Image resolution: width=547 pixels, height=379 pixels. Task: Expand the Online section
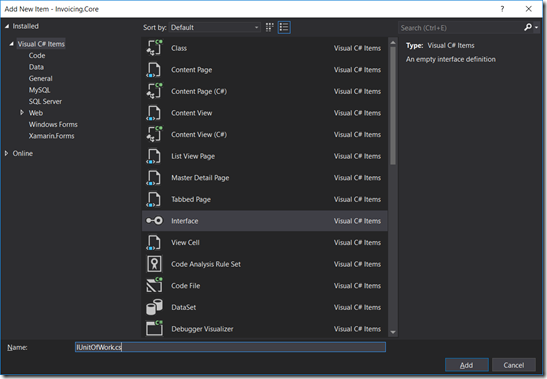click(x=6, y=153)
